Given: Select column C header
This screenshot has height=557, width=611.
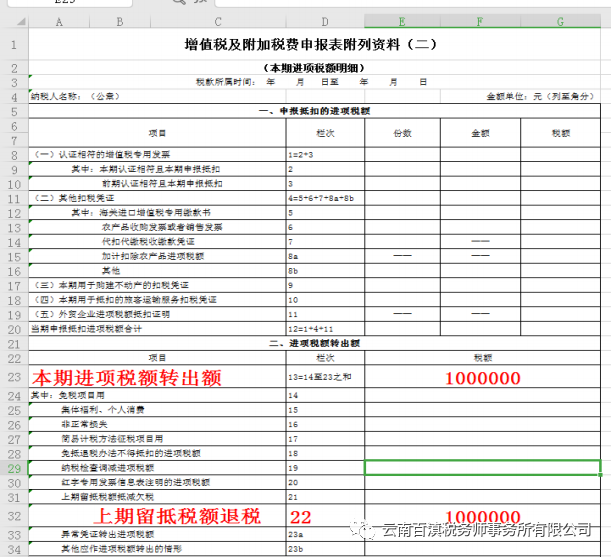Looking at the screenshot, I should [218, 22].
